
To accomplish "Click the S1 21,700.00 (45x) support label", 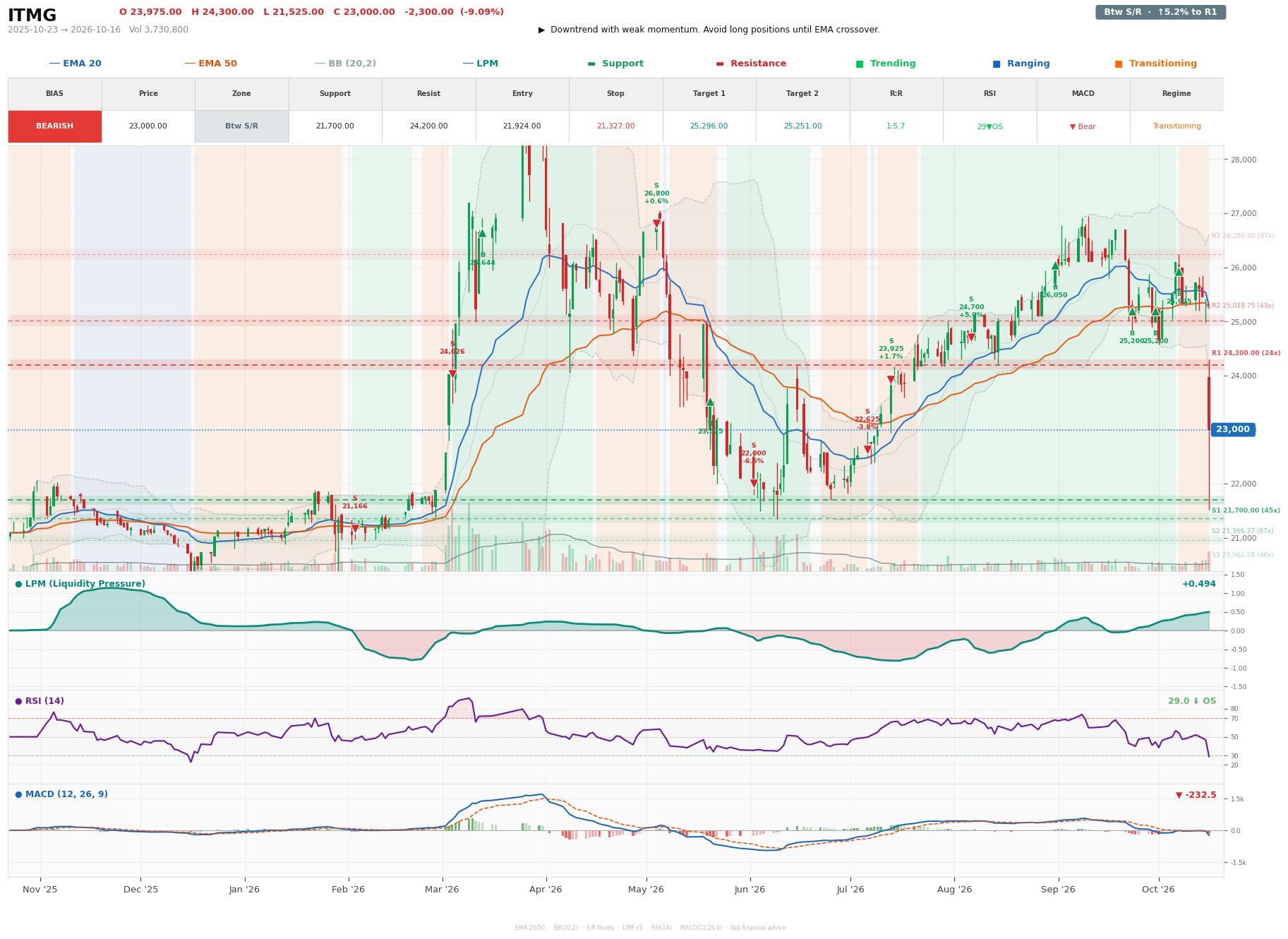I will [x=1246, y=510].
